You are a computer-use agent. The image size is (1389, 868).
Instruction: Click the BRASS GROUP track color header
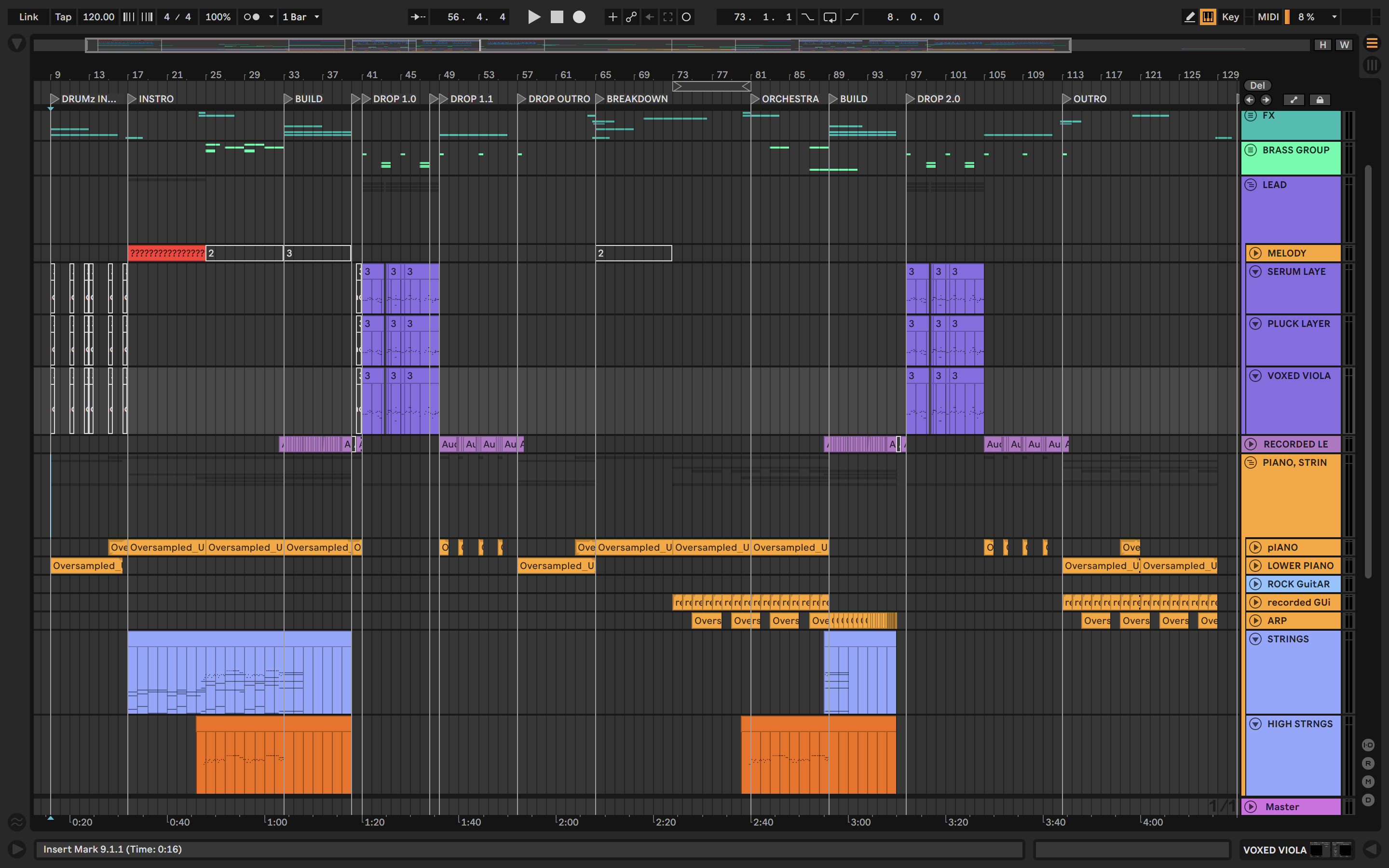pos(1295,150)
